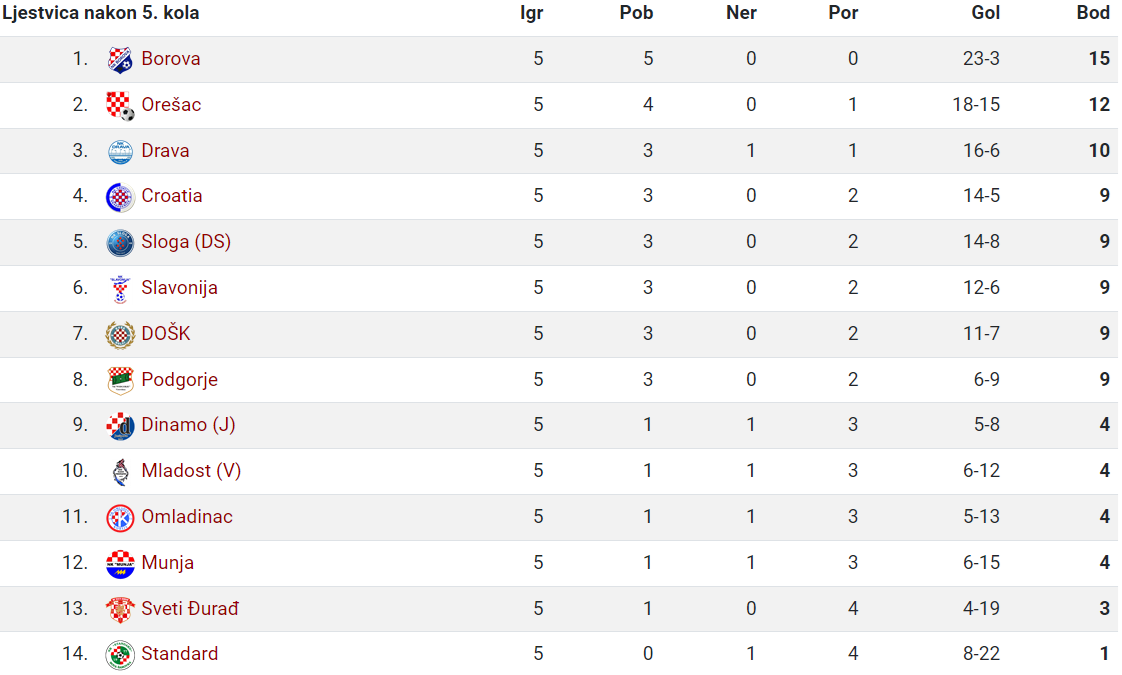
Task: Select the Podgorje club crest
Action: (x=119, y=380)
